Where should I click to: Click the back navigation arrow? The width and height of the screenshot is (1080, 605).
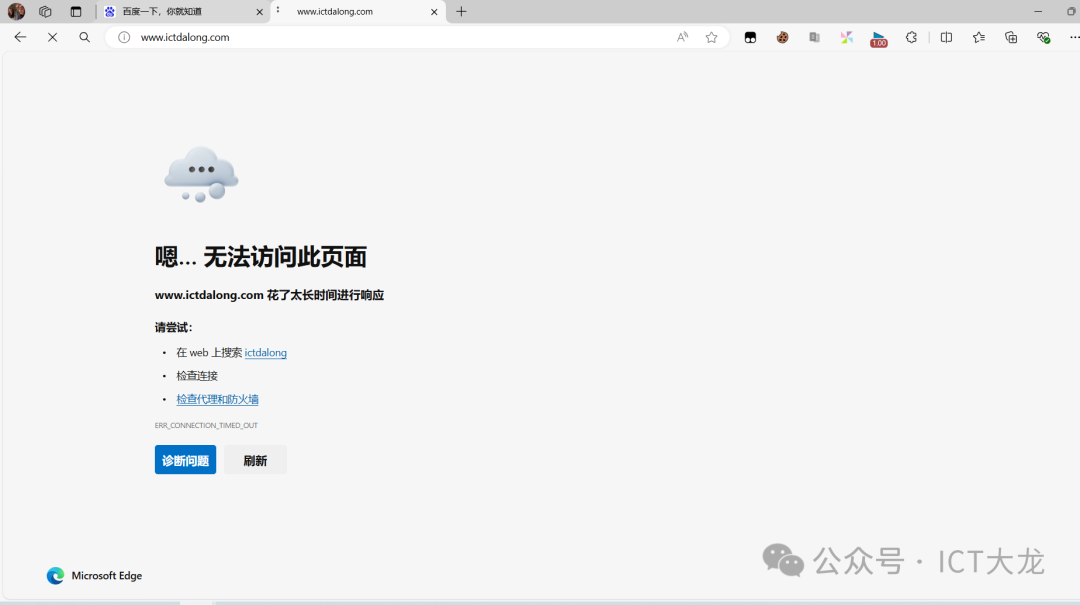20,37
